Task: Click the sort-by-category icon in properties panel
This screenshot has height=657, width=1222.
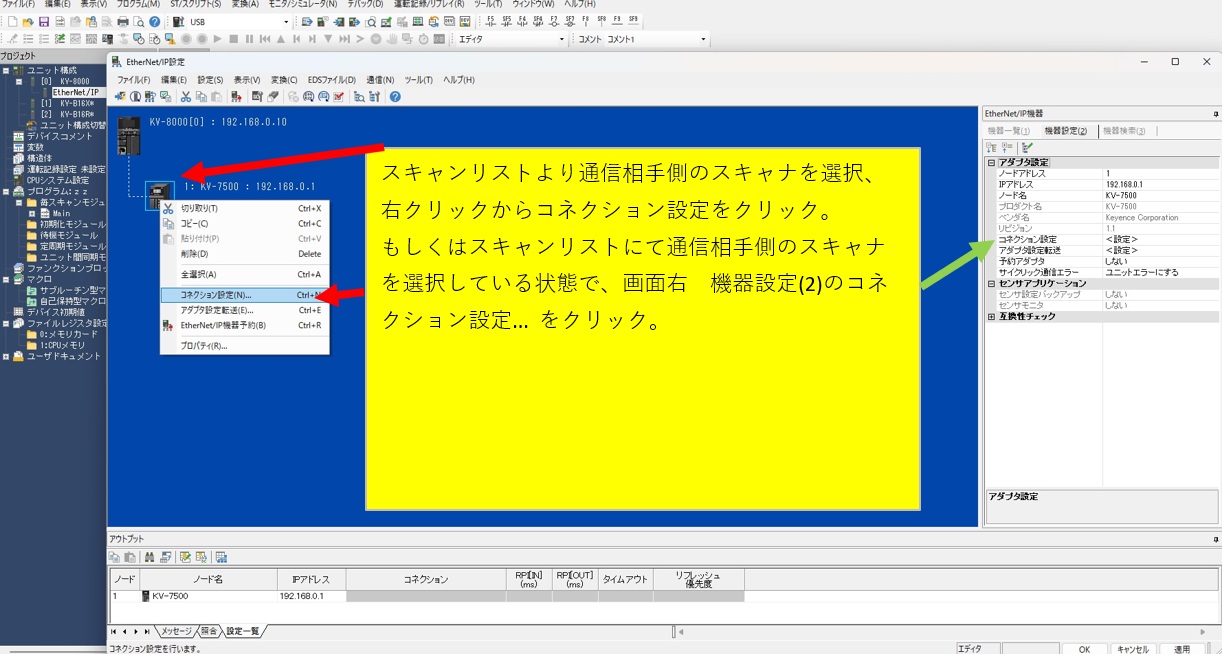Action: tap(992, 147)
